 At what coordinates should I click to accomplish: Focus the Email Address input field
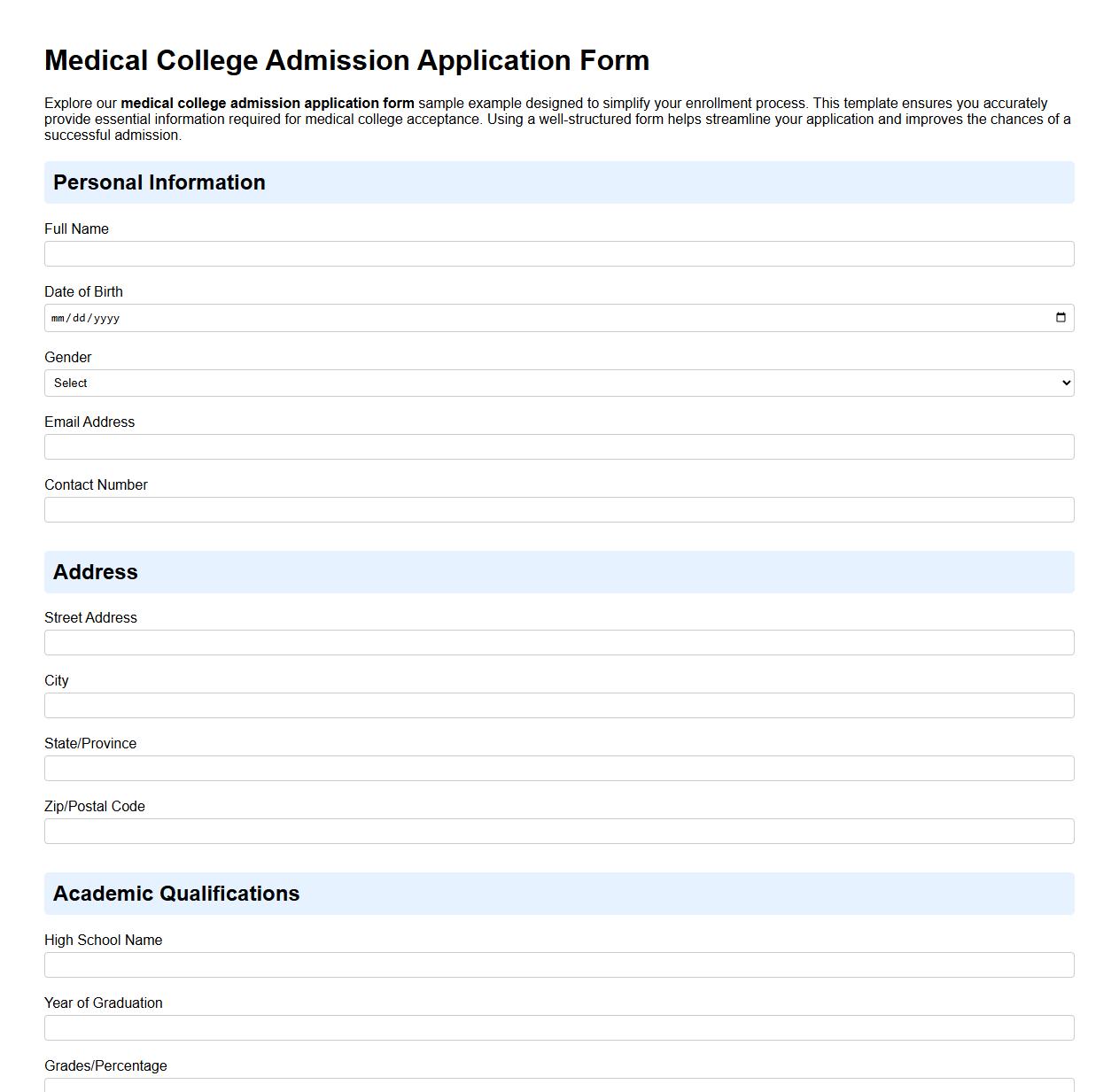(x=558, y=446)
